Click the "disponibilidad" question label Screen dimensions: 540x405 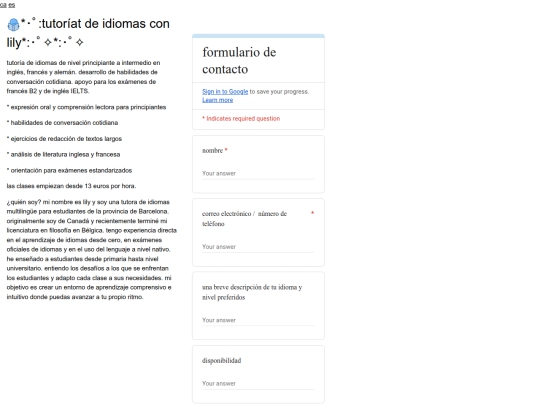[221, 361]
